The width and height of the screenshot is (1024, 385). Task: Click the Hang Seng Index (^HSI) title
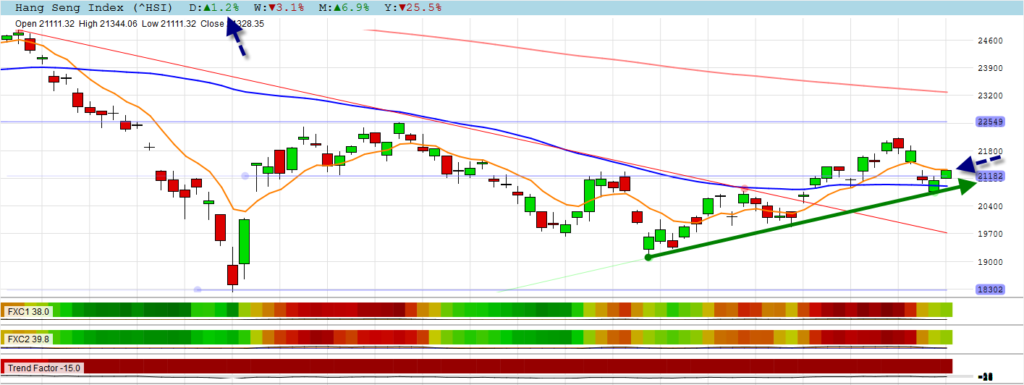[x=94, y=8]
